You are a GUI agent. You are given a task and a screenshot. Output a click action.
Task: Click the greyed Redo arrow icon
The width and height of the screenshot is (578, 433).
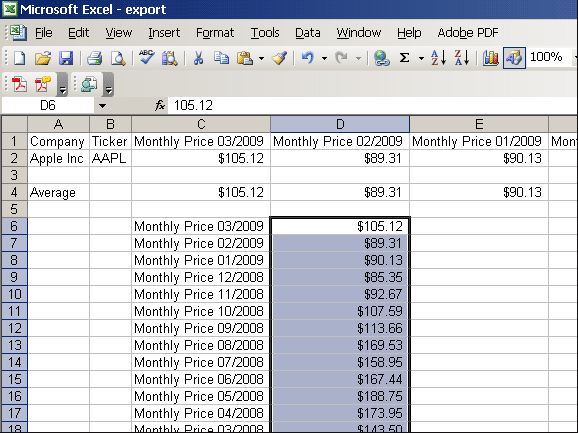341,58
